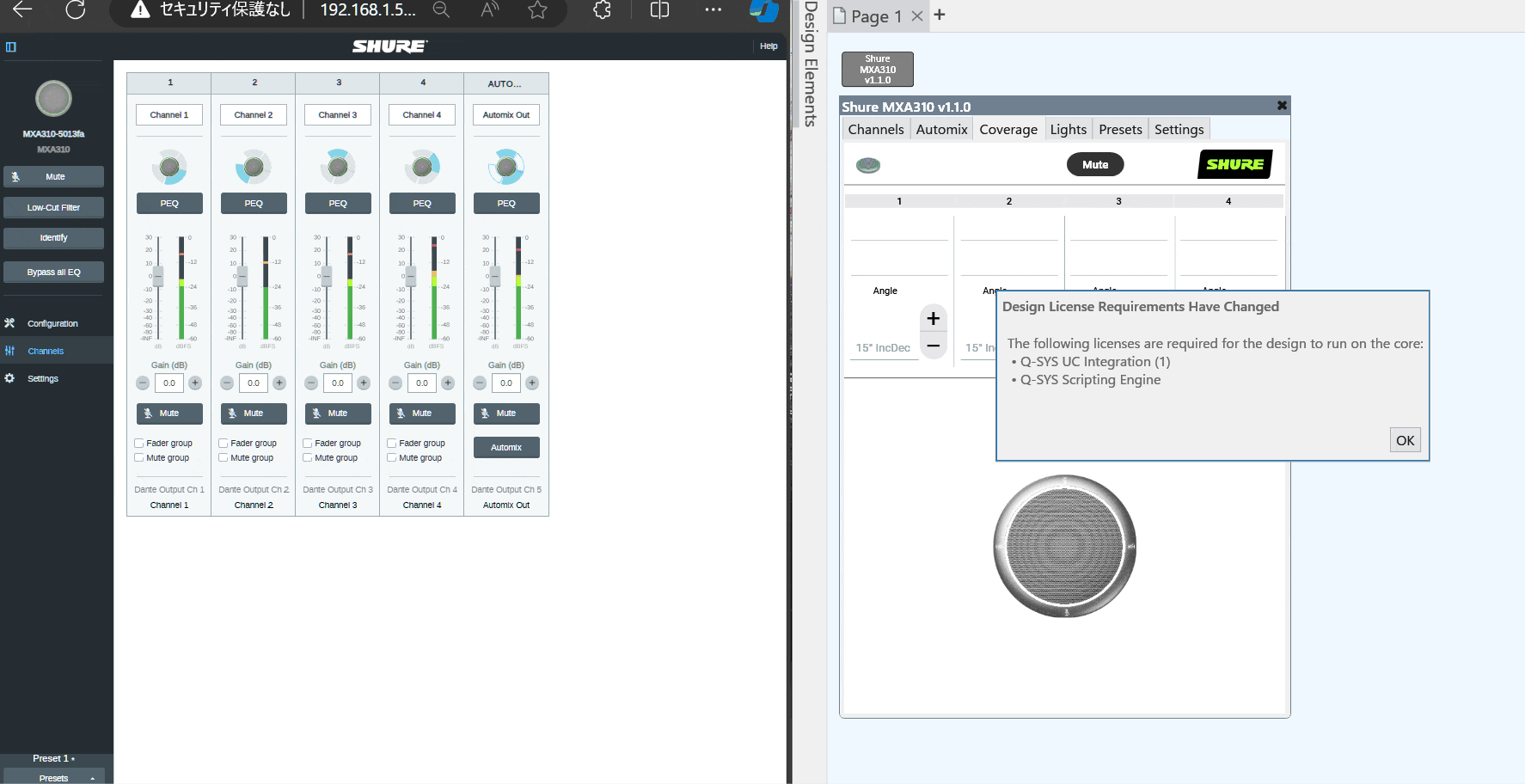Image resolution: width=1525 pixels, height=784 pixels.
Task: Click OK in license requirements dialog
Action: tap(1405, 440)
